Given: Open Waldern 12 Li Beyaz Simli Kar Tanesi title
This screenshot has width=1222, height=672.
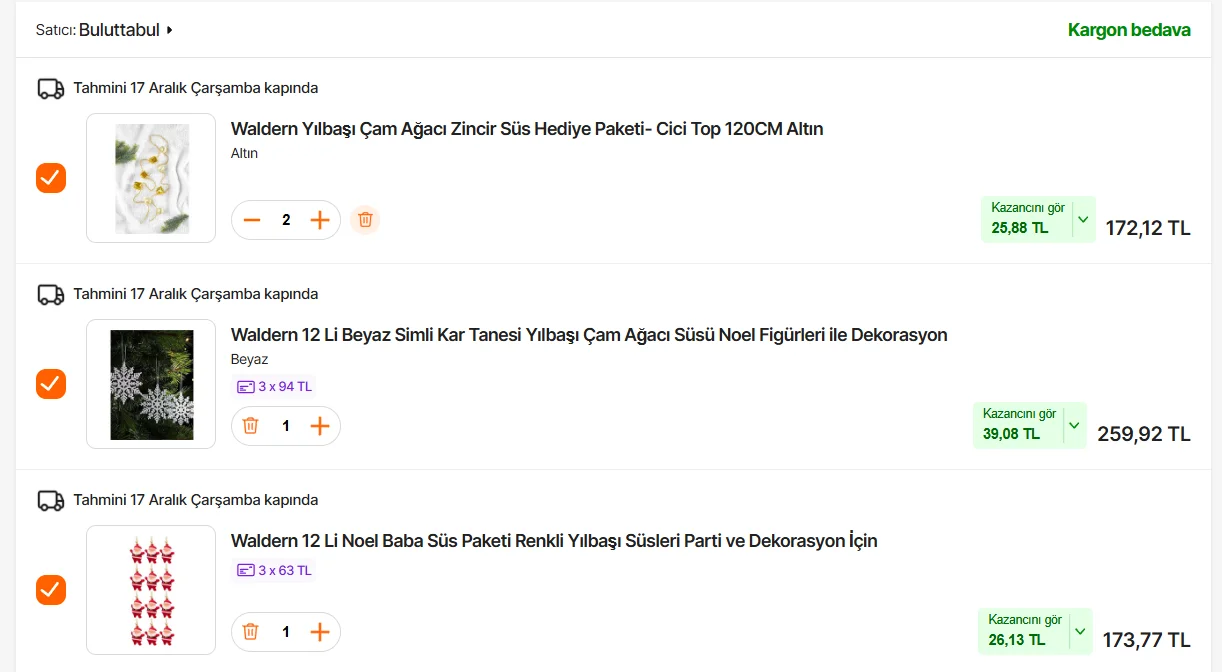Looking at the screenshot, I should (x=589, y=335).
